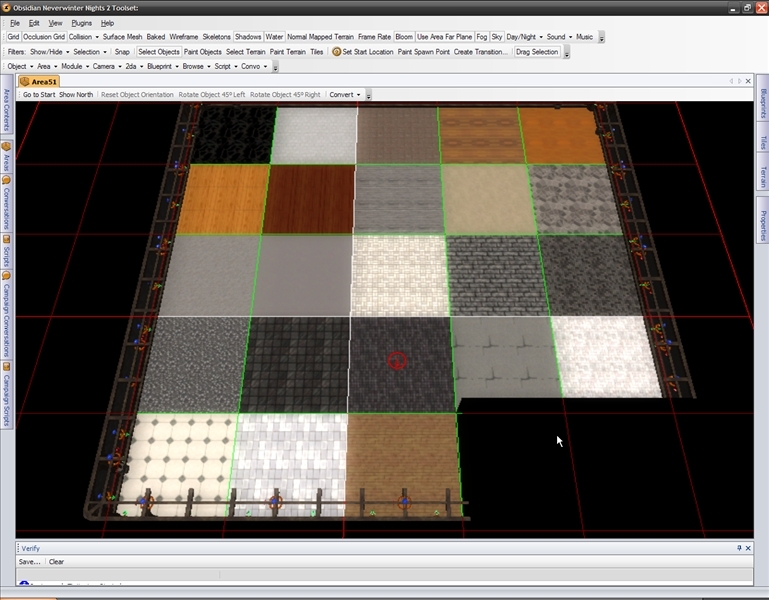Toggle the Shadows display option
This screenshot has width=769, height=600.
(248, 37)
